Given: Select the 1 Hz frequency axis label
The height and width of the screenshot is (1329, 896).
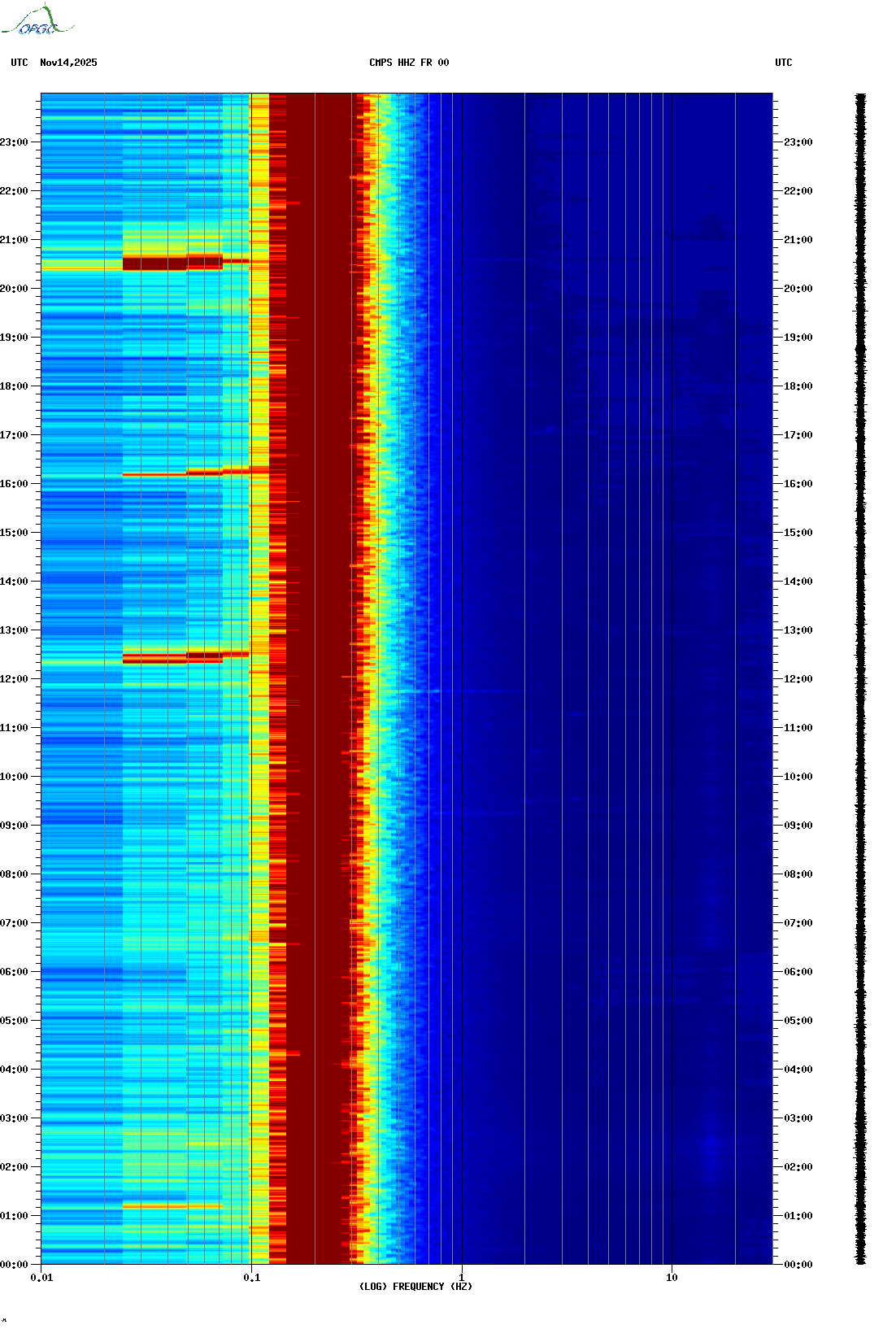Looking at the screenshot, I should [x=462, y=1278].
